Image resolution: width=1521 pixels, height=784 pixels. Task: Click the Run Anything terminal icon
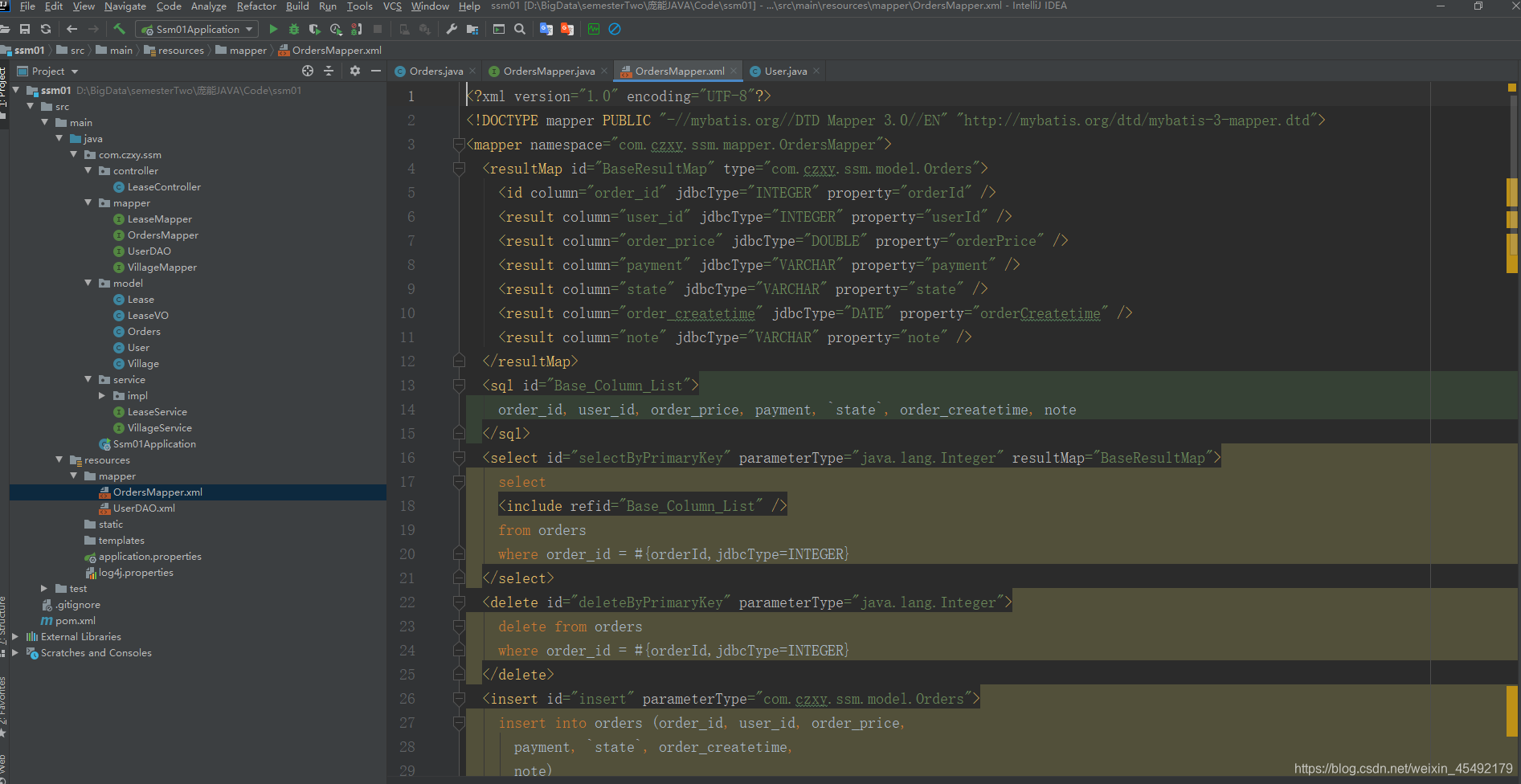(499, 29)
